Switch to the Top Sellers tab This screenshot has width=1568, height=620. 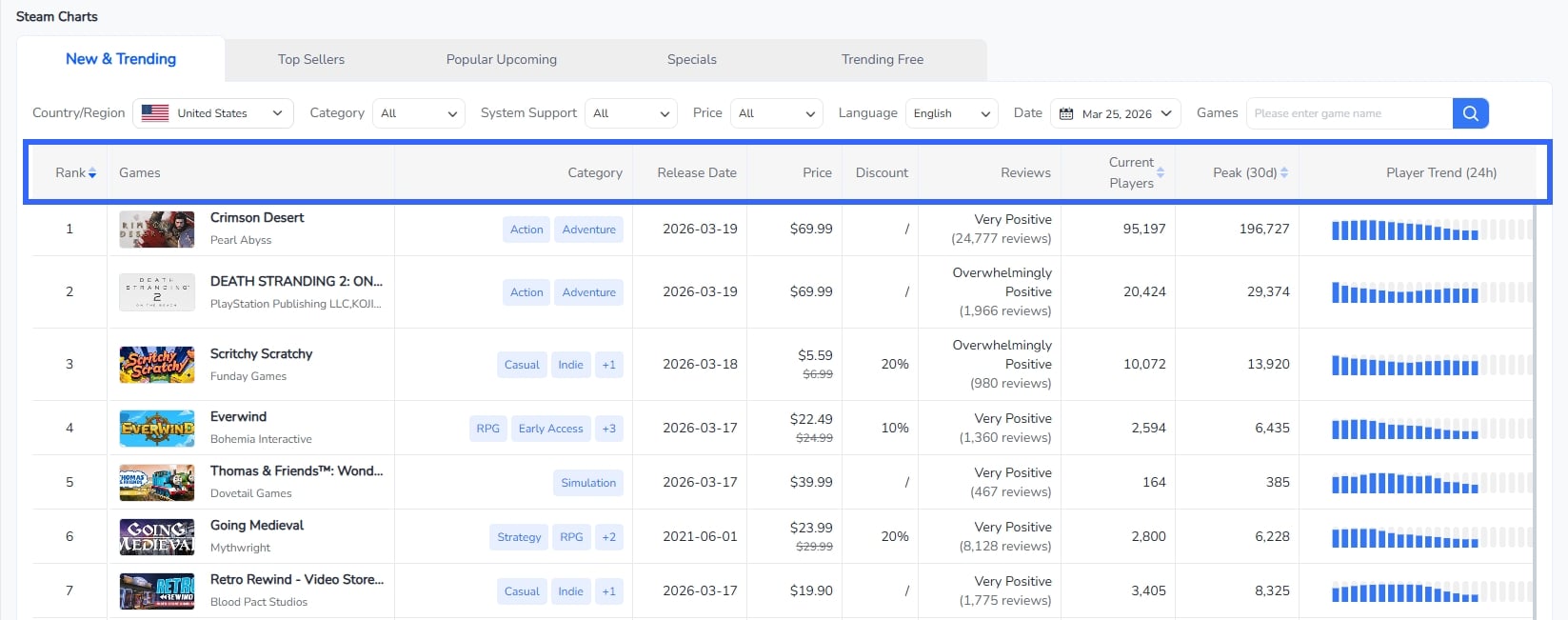(311, 59)
